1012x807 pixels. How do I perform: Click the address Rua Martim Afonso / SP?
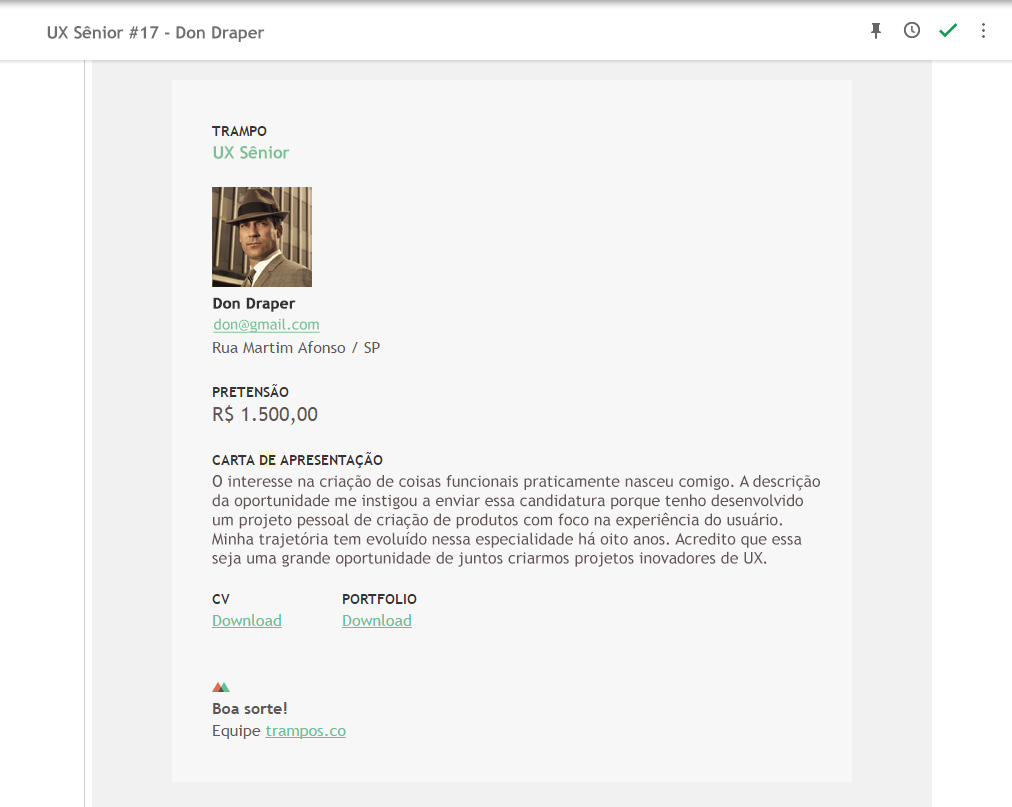pyautogui.click(x=296, y=348)
